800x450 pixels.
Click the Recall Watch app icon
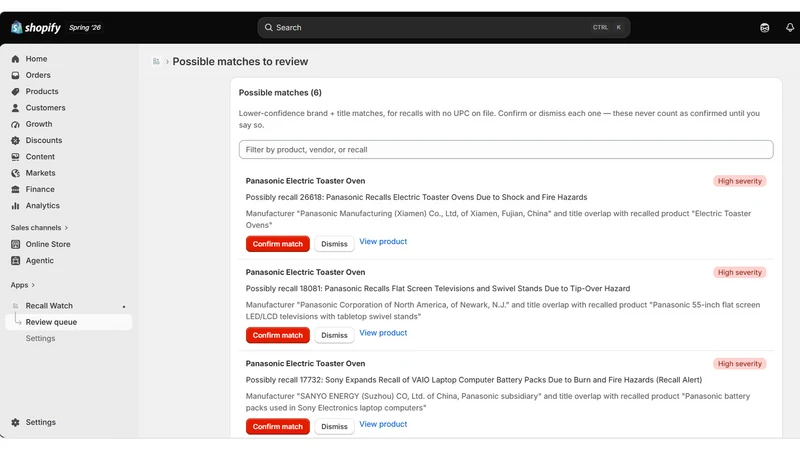(15, 306)
